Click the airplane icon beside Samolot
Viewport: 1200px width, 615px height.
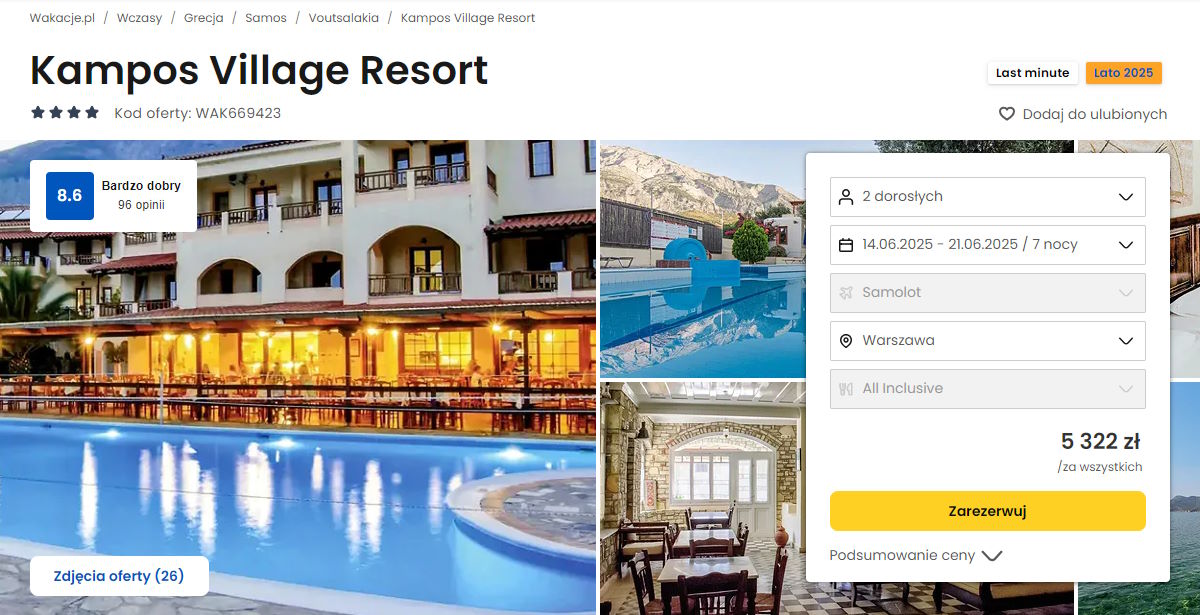click(x=846, y=293)
